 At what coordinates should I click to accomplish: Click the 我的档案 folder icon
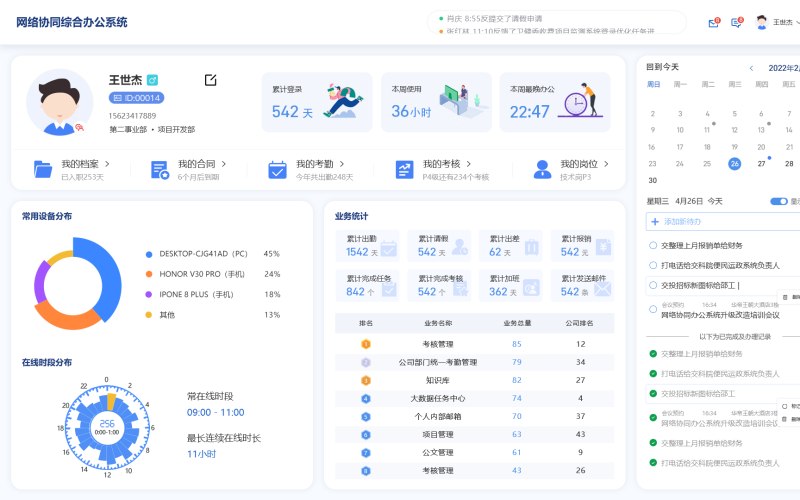tap(43, 169)
